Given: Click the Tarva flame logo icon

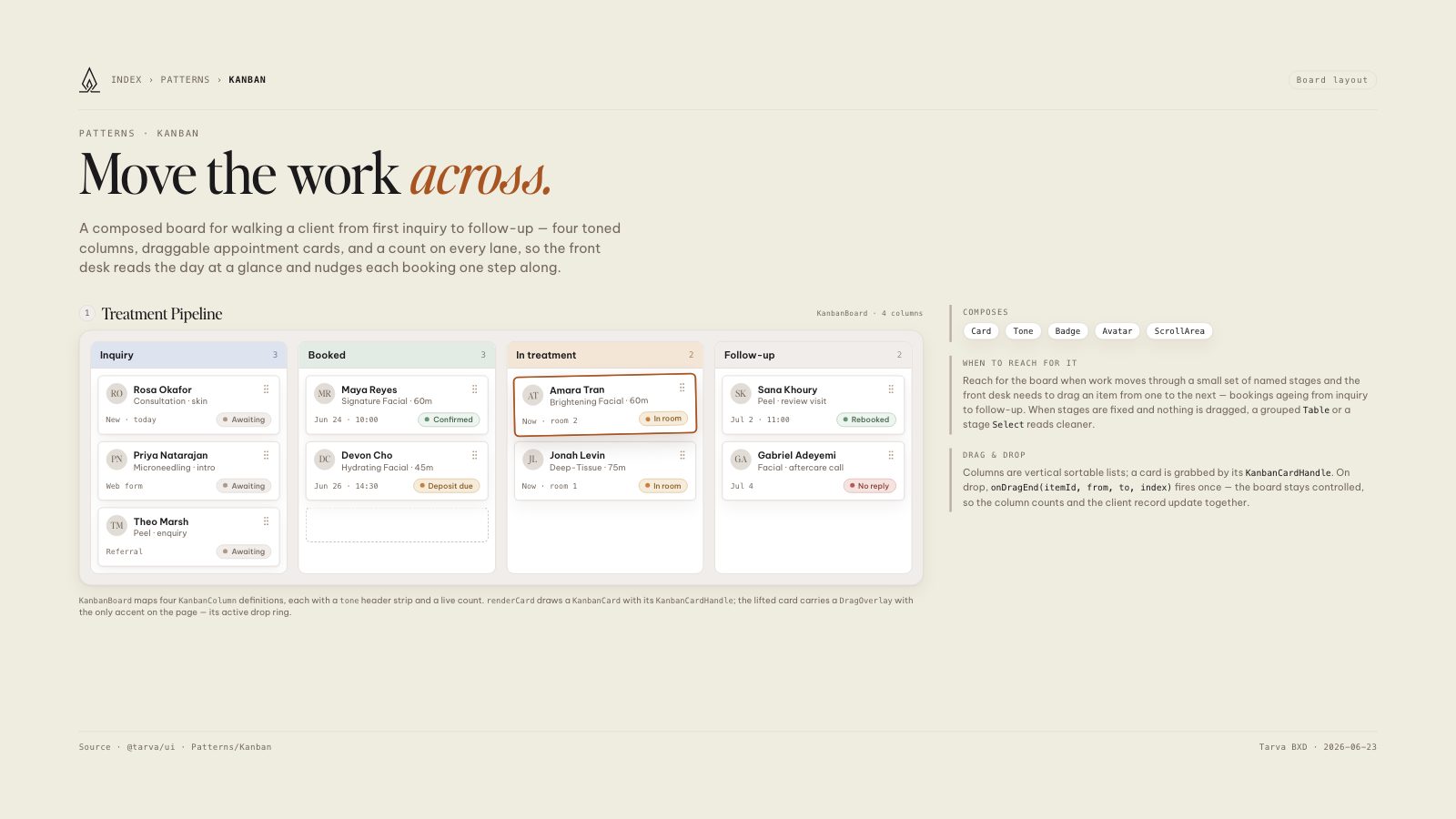Looking at the screenshot, I should 89,80.
